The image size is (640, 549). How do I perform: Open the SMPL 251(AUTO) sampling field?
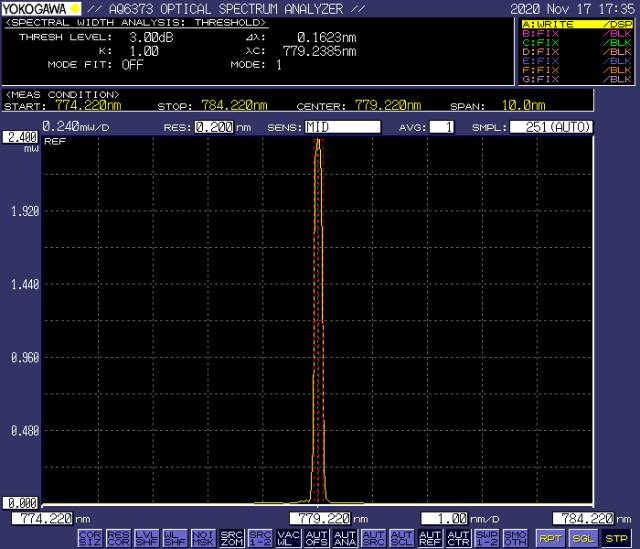(x=551, y=127)
